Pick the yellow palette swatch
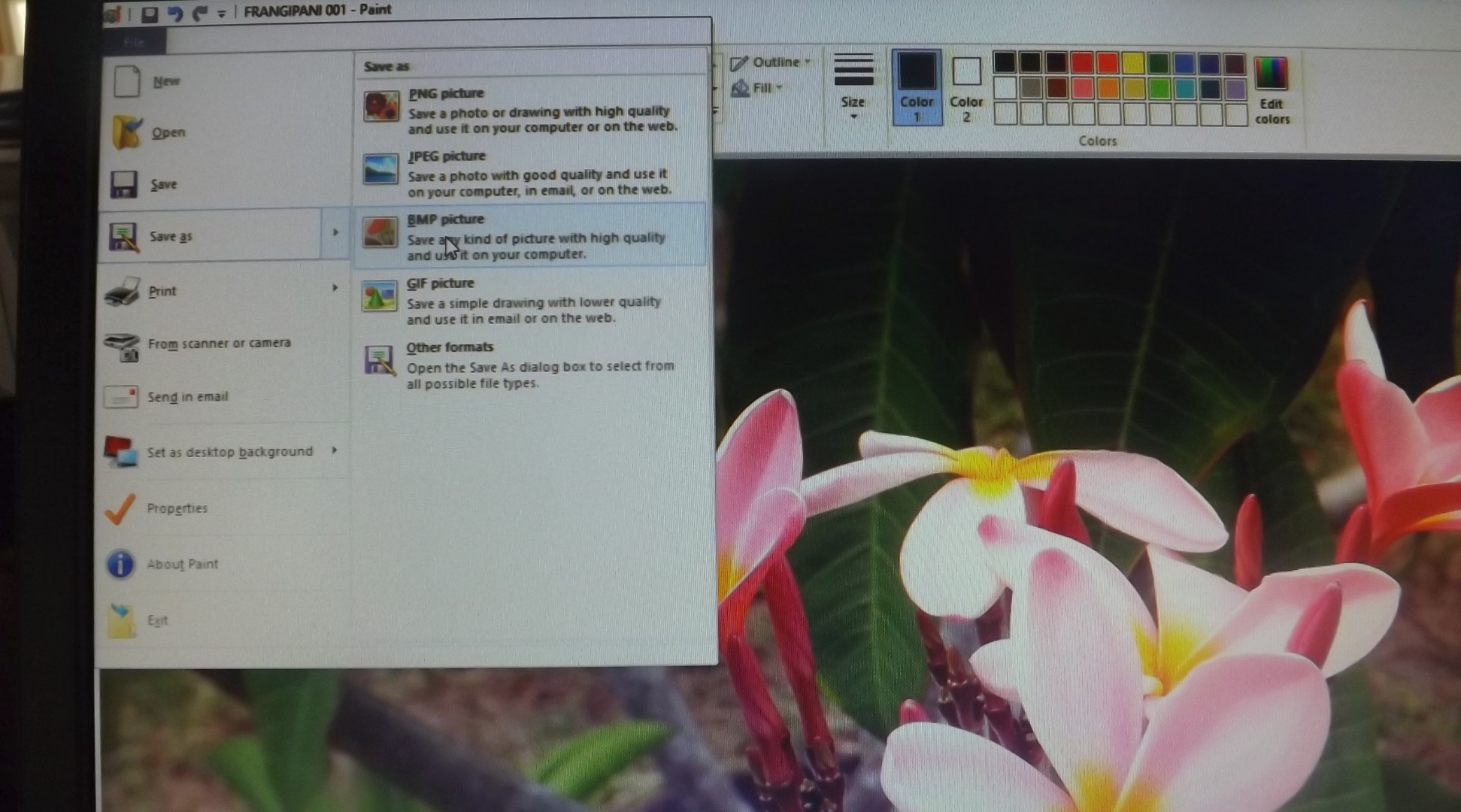The height and width of the screenshot is (812, 1461). [1133, 63]
